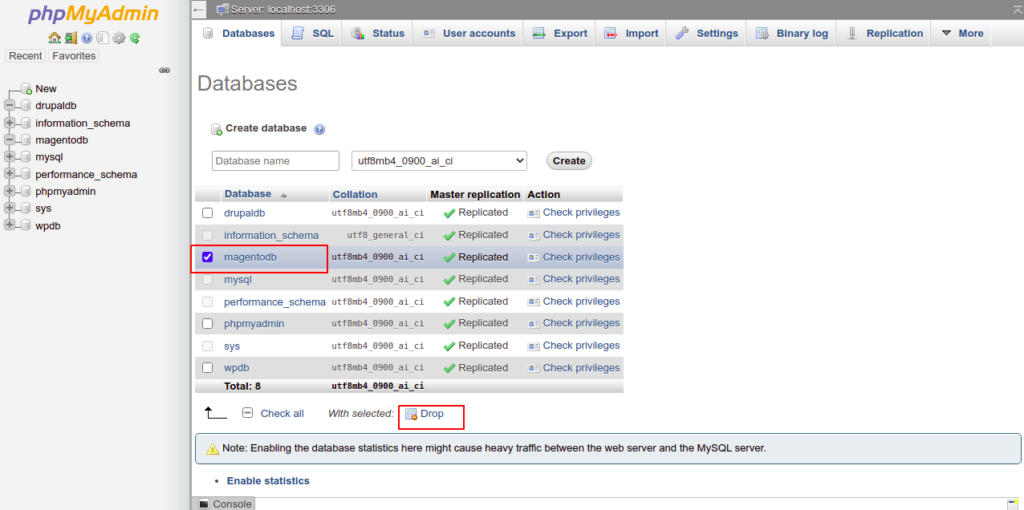This screenshot has width=1024, height=510.
Task: Click the server icon in the breadcrumb bar
Action: [223, 9]
